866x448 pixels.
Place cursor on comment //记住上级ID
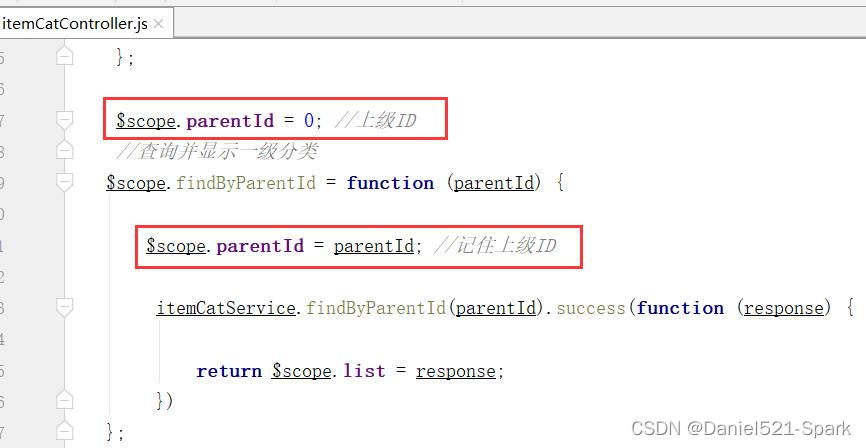[x=494, y=245]
